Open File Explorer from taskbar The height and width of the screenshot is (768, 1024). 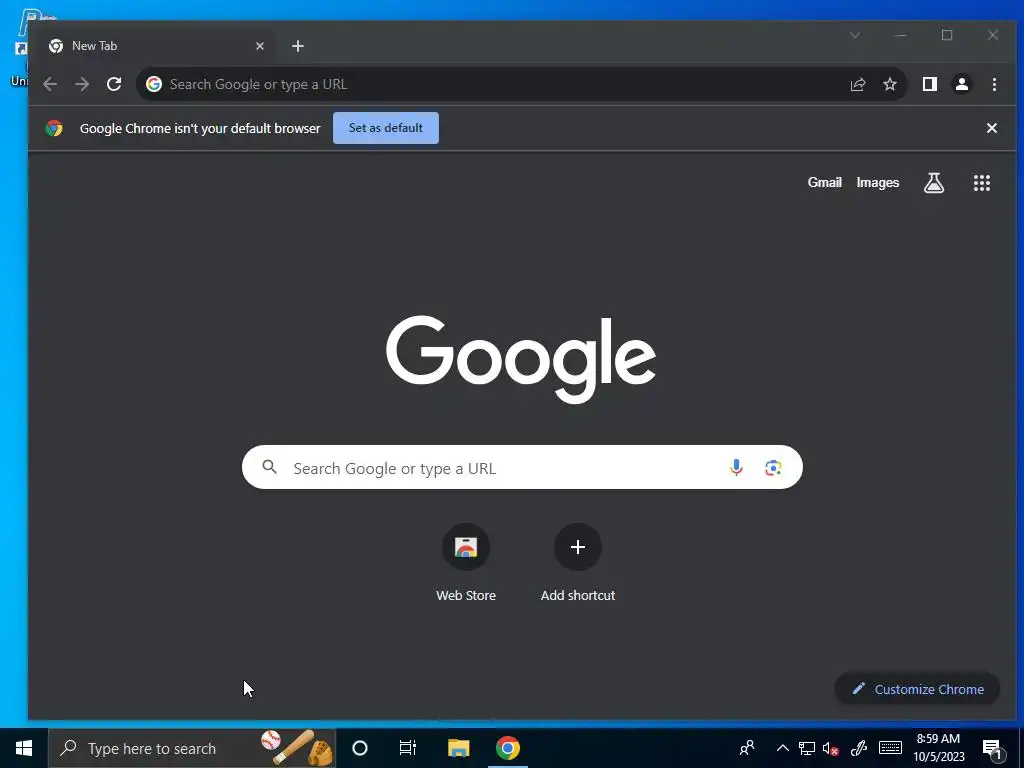point(458,748)
